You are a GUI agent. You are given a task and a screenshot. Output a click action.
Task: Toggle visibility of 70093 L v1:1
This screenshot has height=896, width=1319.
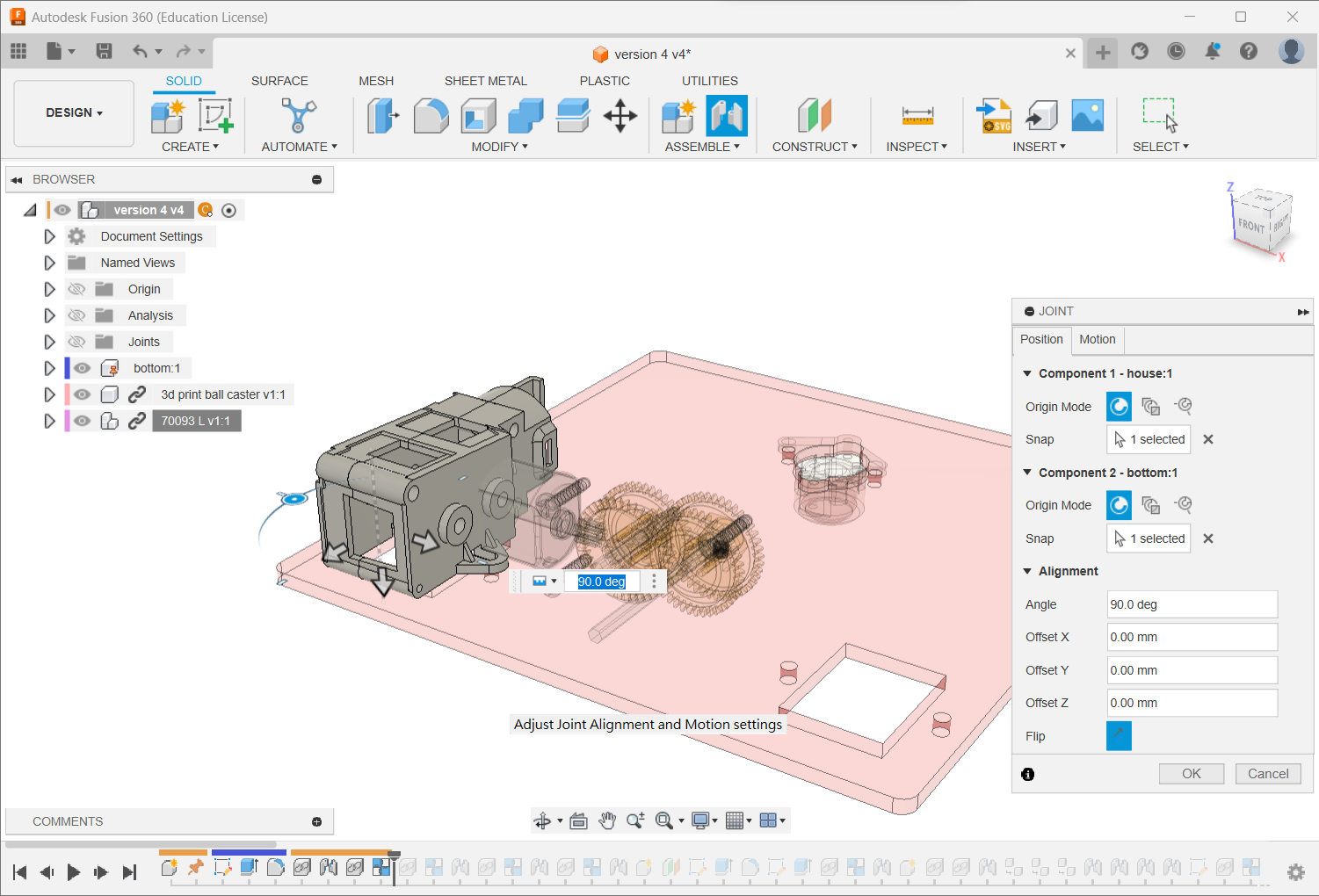[x=82, y=421]
